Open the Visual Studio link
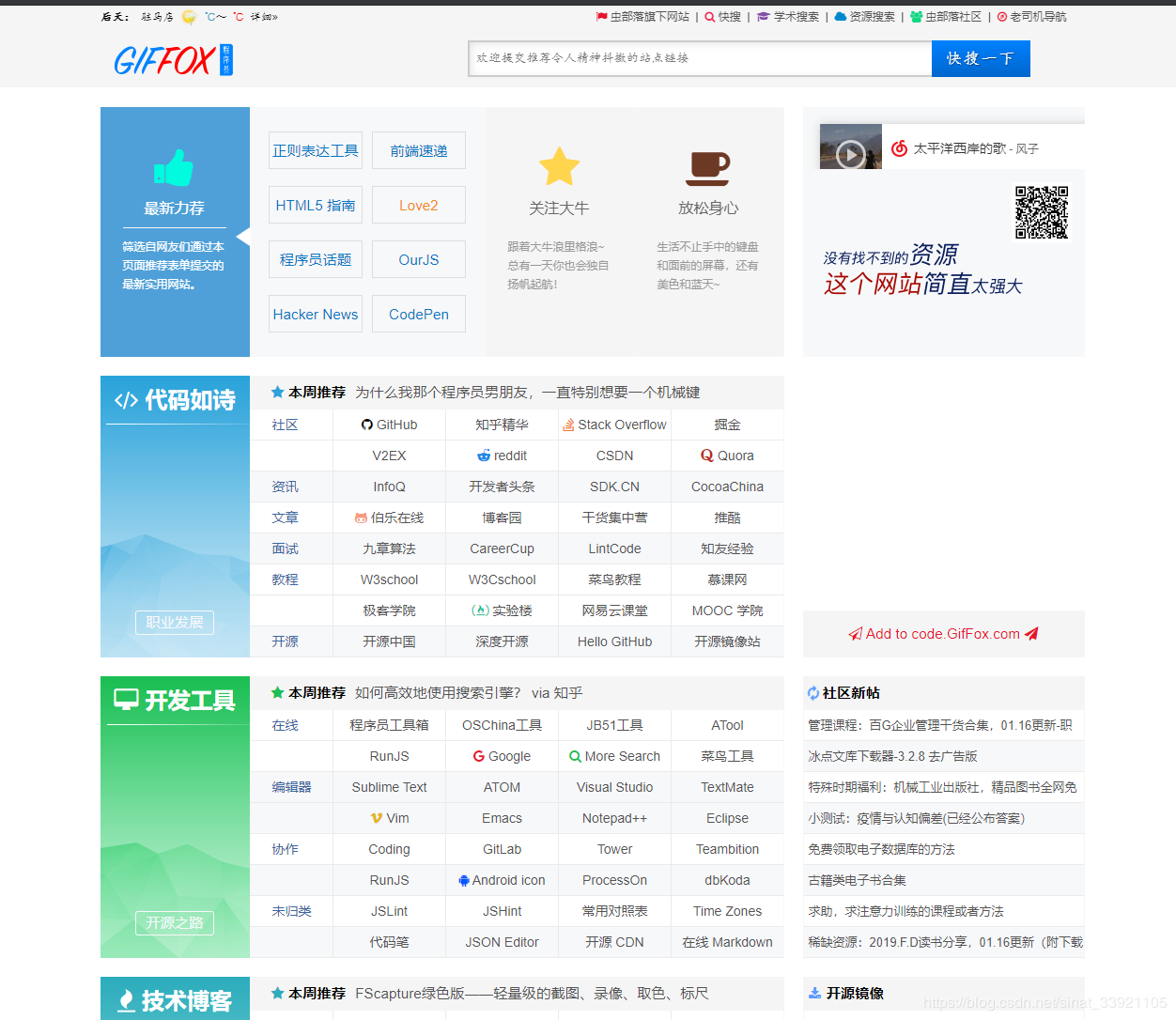The image size is (1176, 1020). [614, 787]
